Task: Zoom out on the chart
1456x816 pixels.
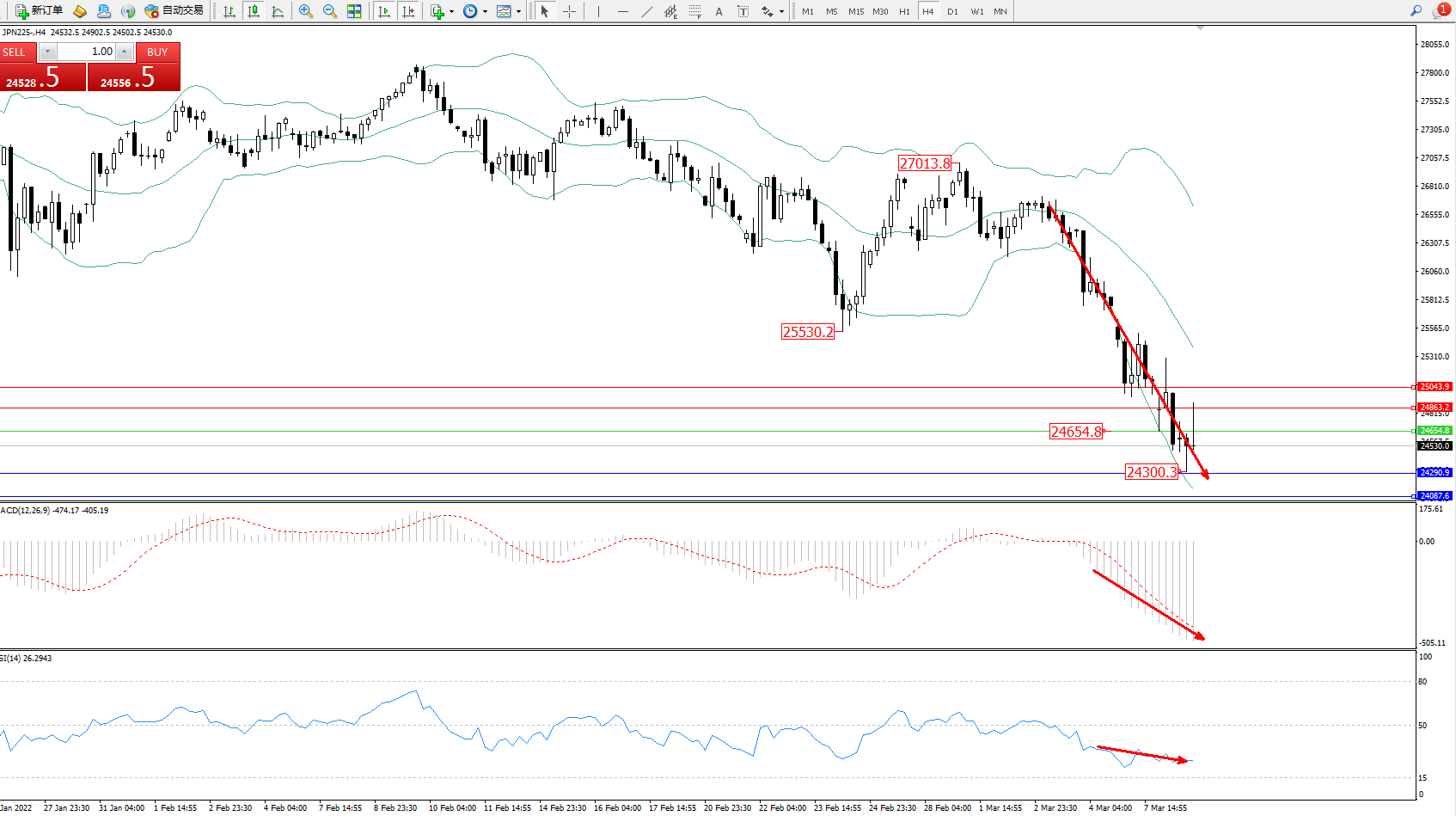Action: point(330,11)
